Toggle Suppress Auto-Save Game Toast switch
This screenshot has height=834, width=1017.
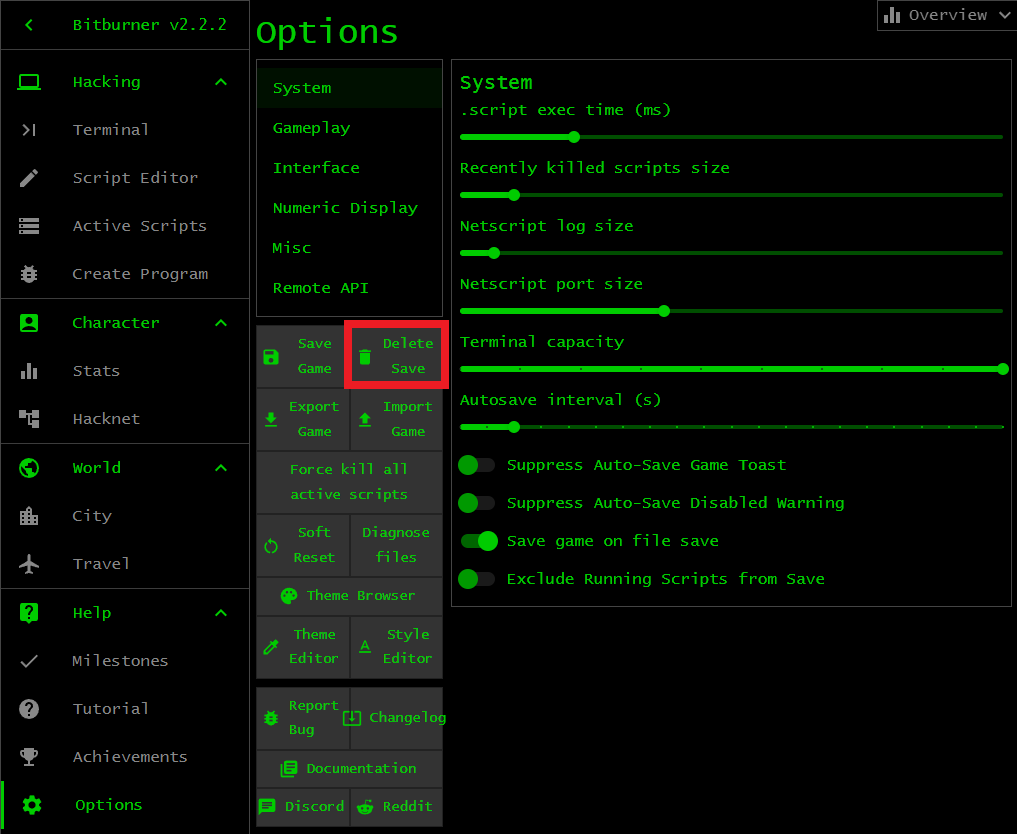point(477,465)
